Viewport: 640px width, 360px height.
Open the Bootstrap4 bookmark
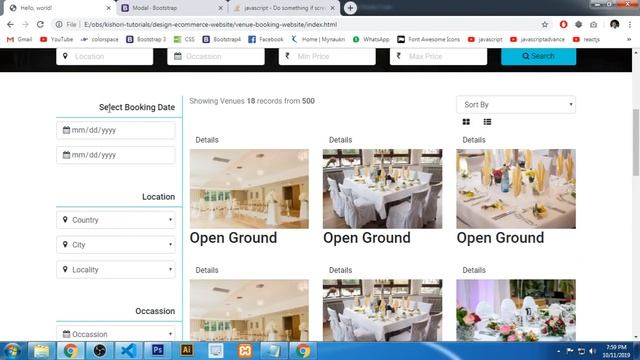tap(222, 39)
